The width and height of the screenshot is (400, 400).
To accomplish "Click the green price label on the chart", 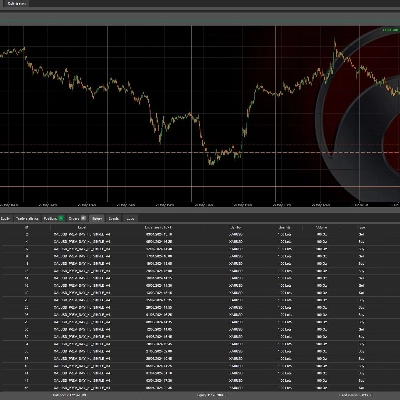I will [x=391, y=30].
